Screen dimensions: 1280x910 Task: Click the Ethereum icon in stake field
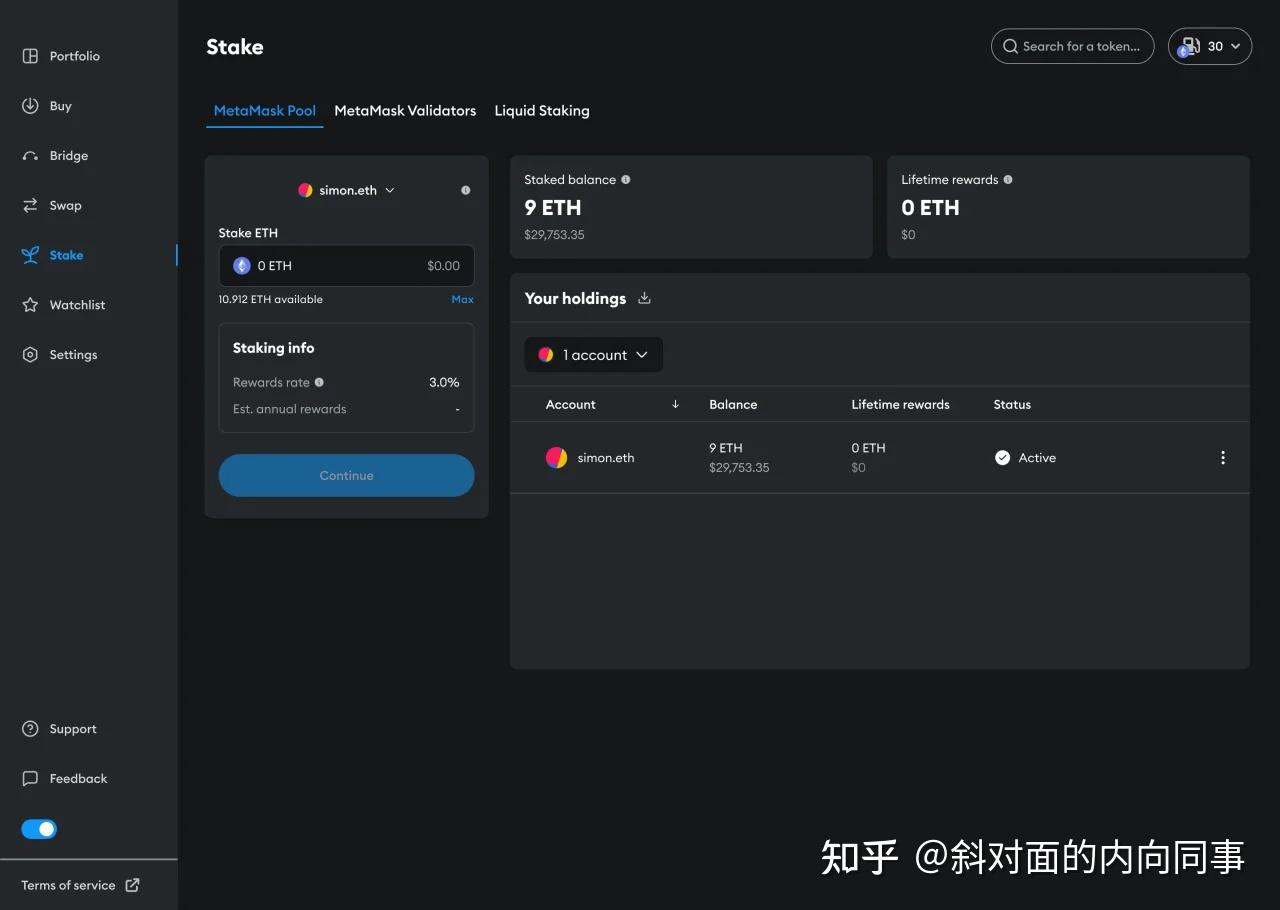pos(241,266)
